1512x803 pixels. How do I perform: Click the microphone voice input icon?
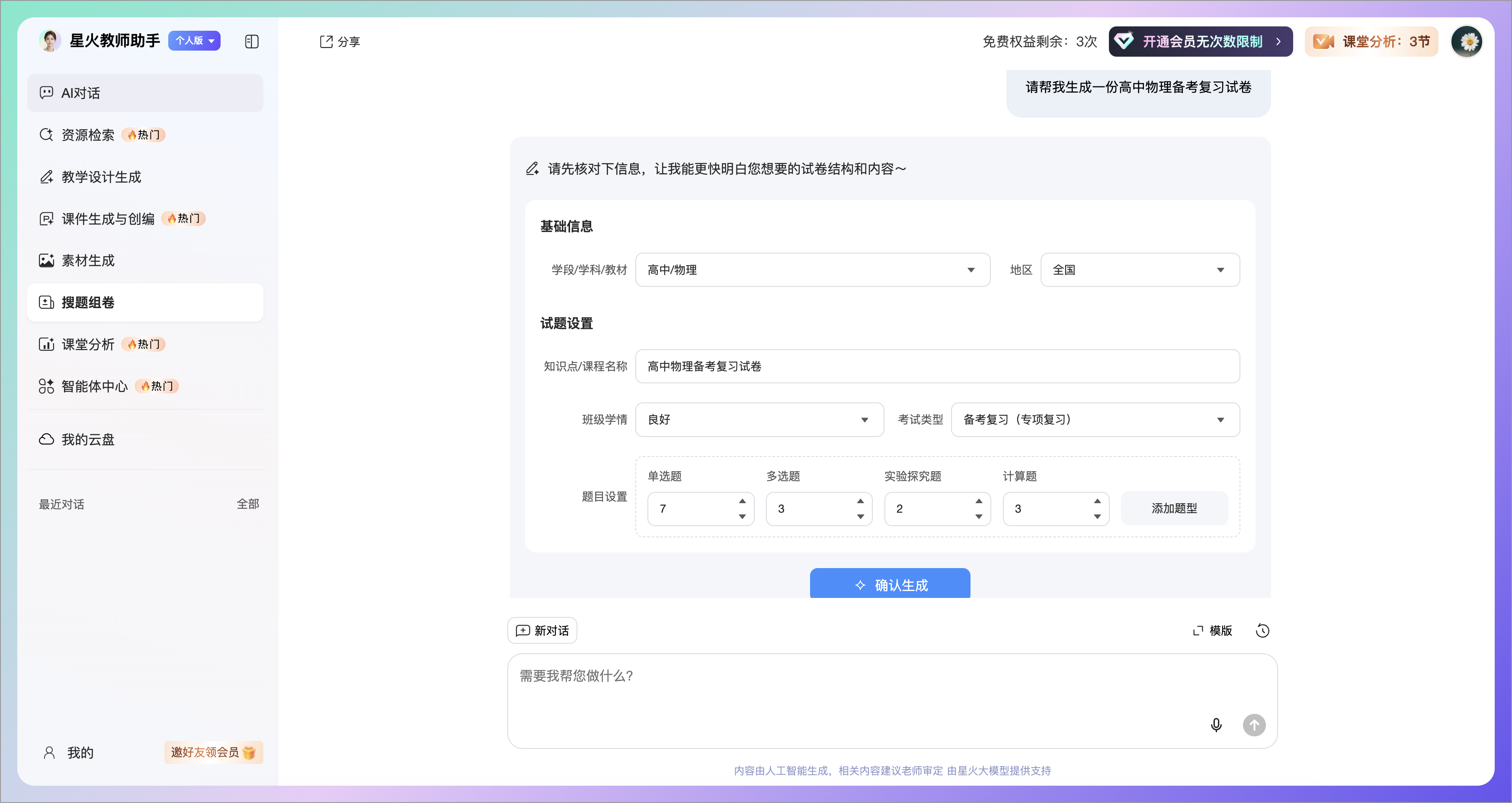coord(1216,725)
